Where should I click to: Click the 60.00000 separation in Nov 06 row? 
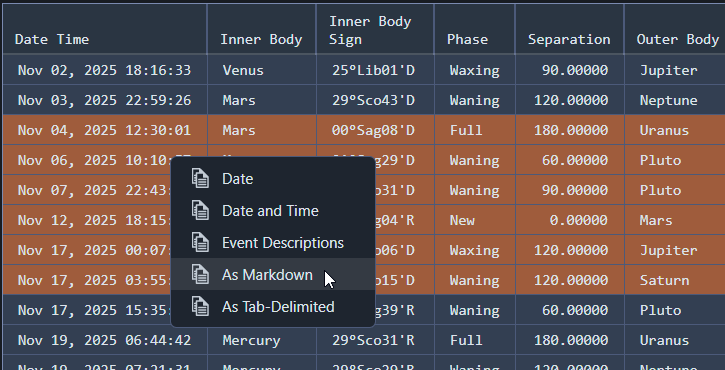570,160
